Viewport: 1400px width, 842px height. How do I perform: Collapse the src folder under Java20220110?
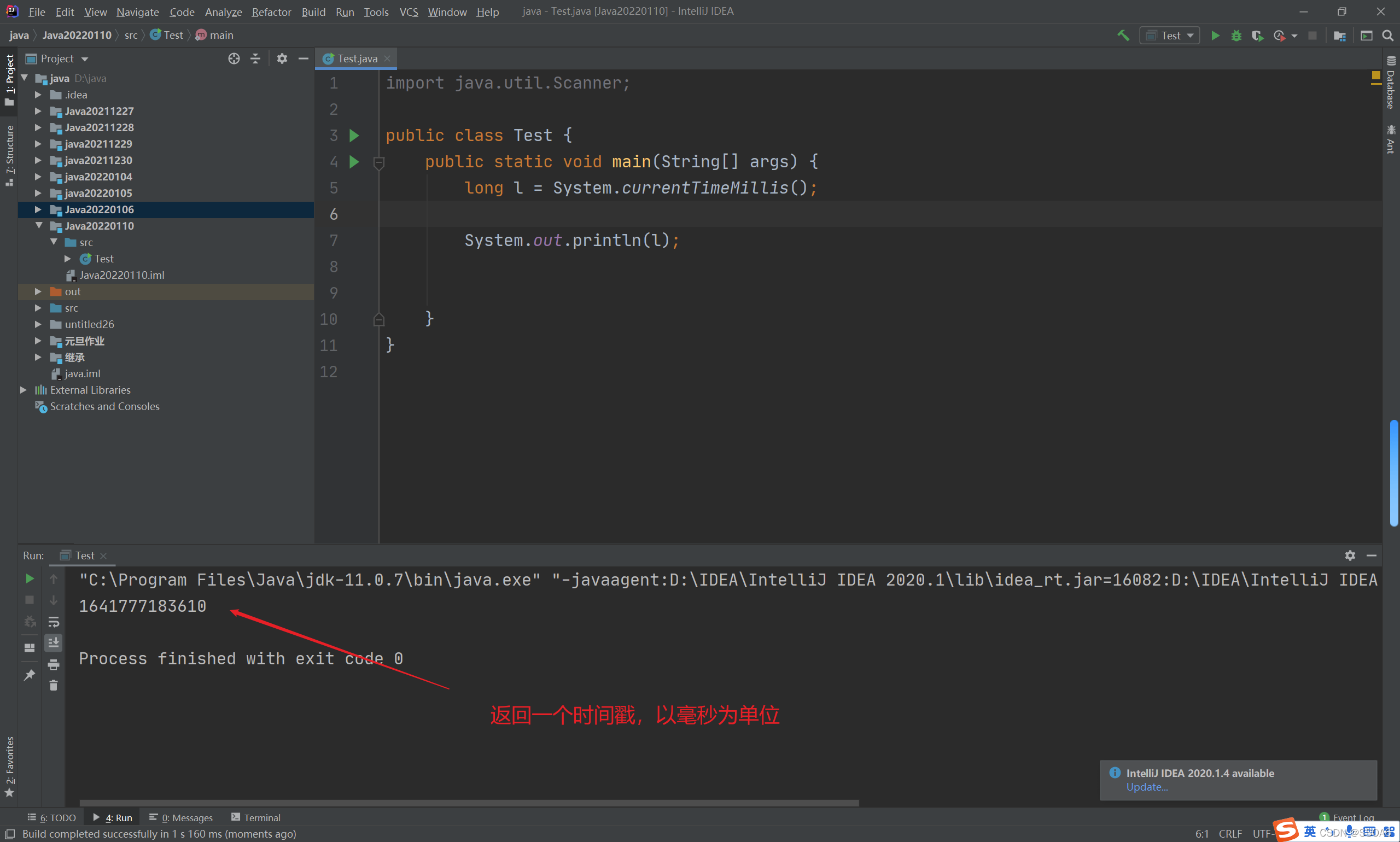click(54, 242)
